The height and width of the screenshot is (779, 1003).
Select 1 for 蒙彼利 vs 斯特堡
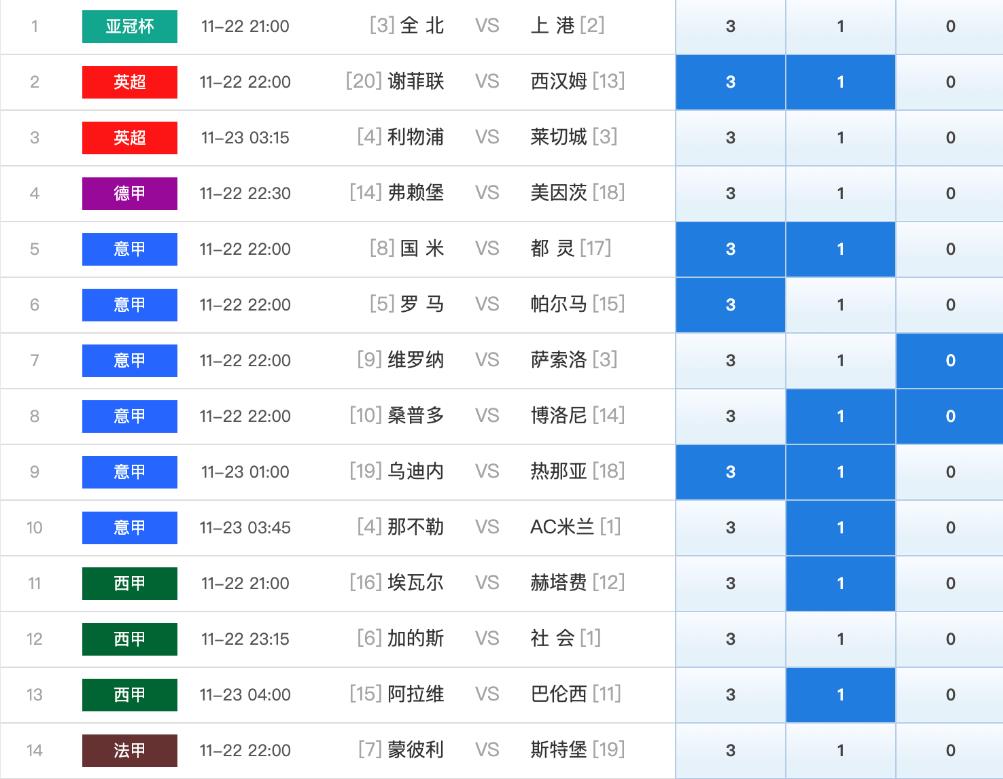841,750
